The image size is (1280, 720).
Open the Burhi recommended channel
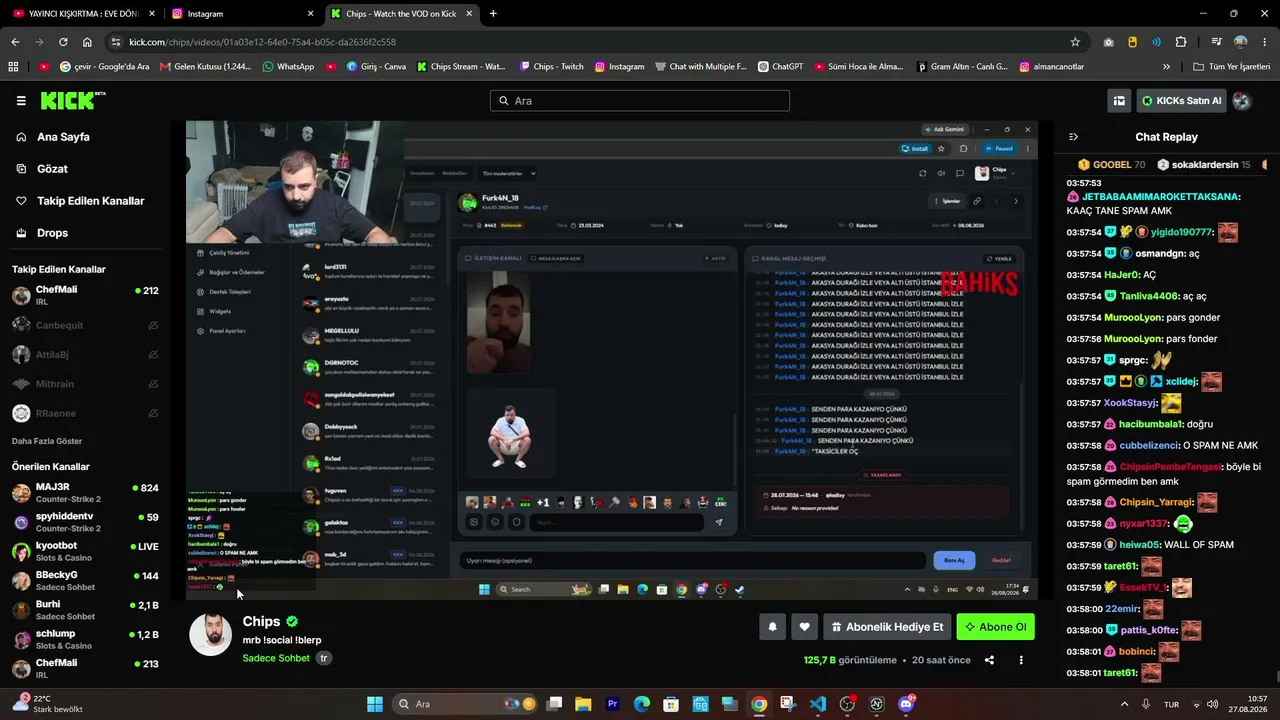pyautogui.click(x=85, y=610)
